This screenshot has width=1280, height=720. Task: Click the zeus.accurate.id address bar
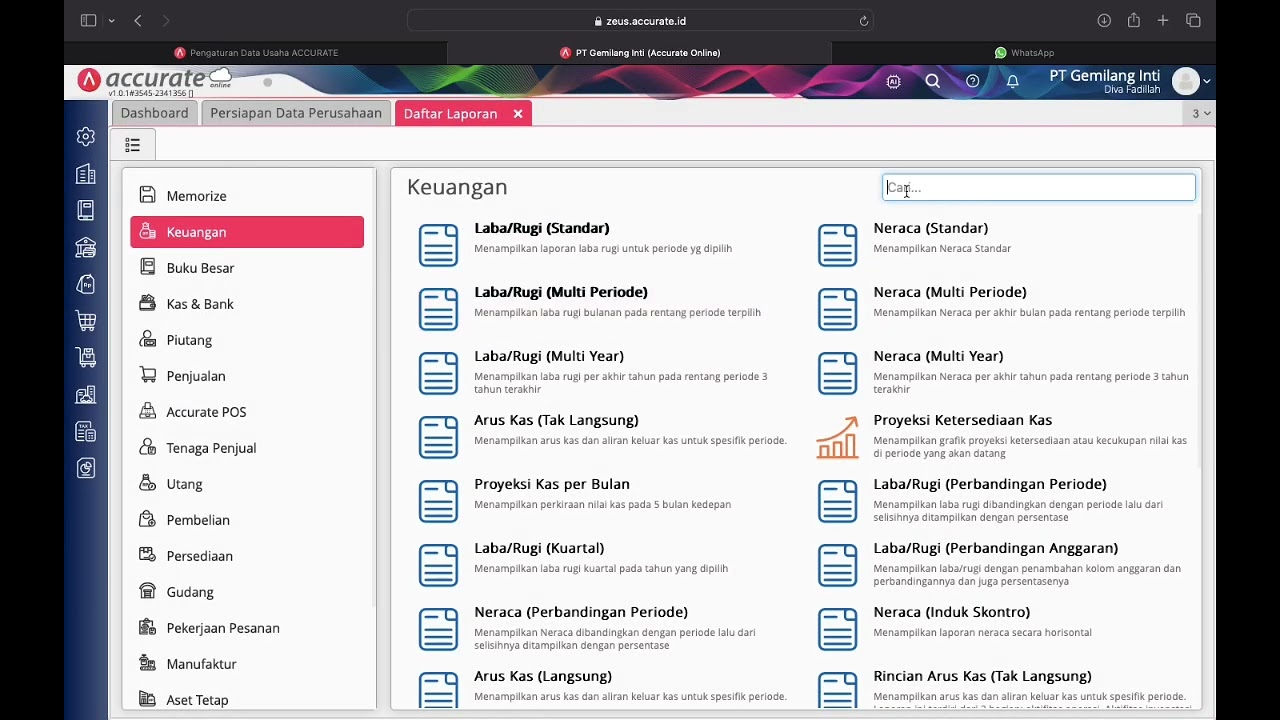tap(640, 21)
